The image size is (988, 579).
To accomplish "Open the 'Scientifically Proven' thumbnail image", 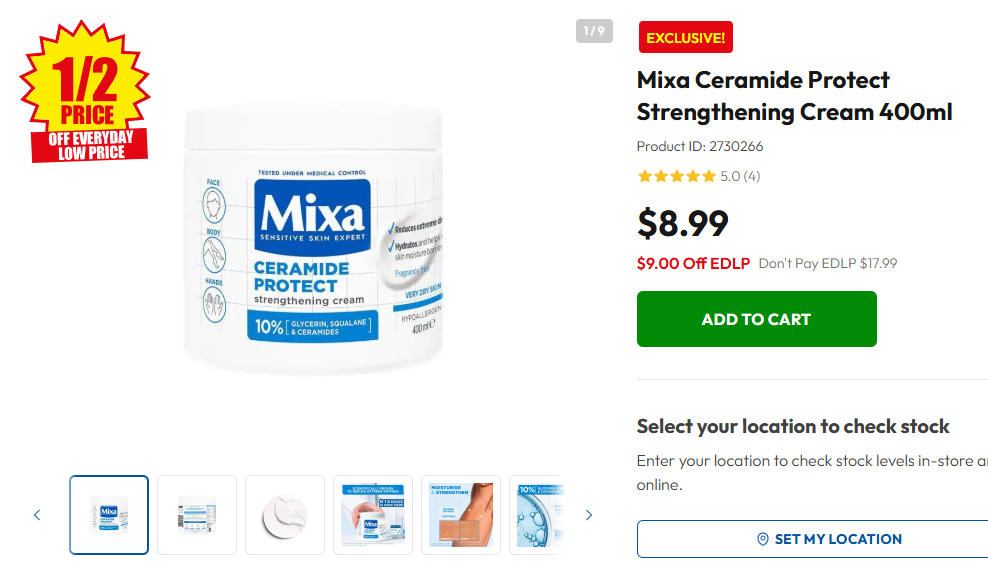I will [373, 515].
